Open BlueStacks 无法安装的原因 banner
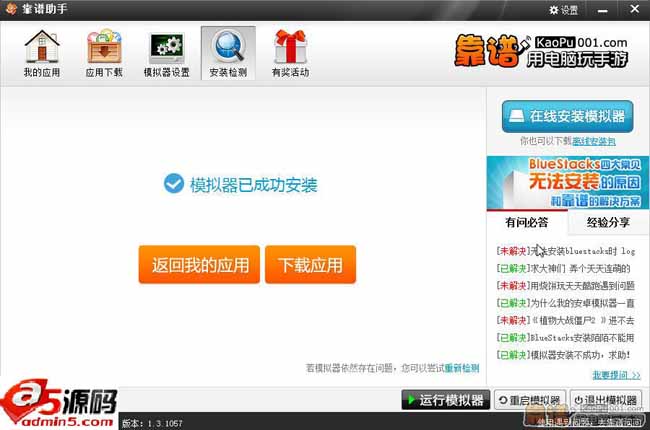 (568, 182)
